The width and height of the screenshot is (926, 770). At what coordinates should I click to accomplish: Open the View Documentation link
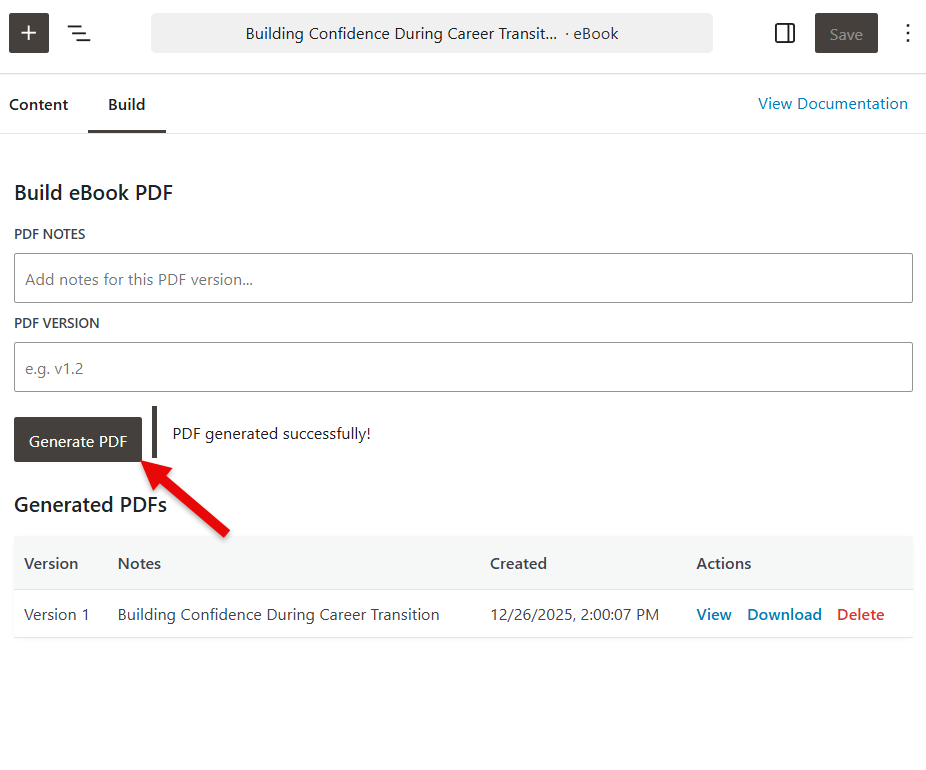coord(833,103)
